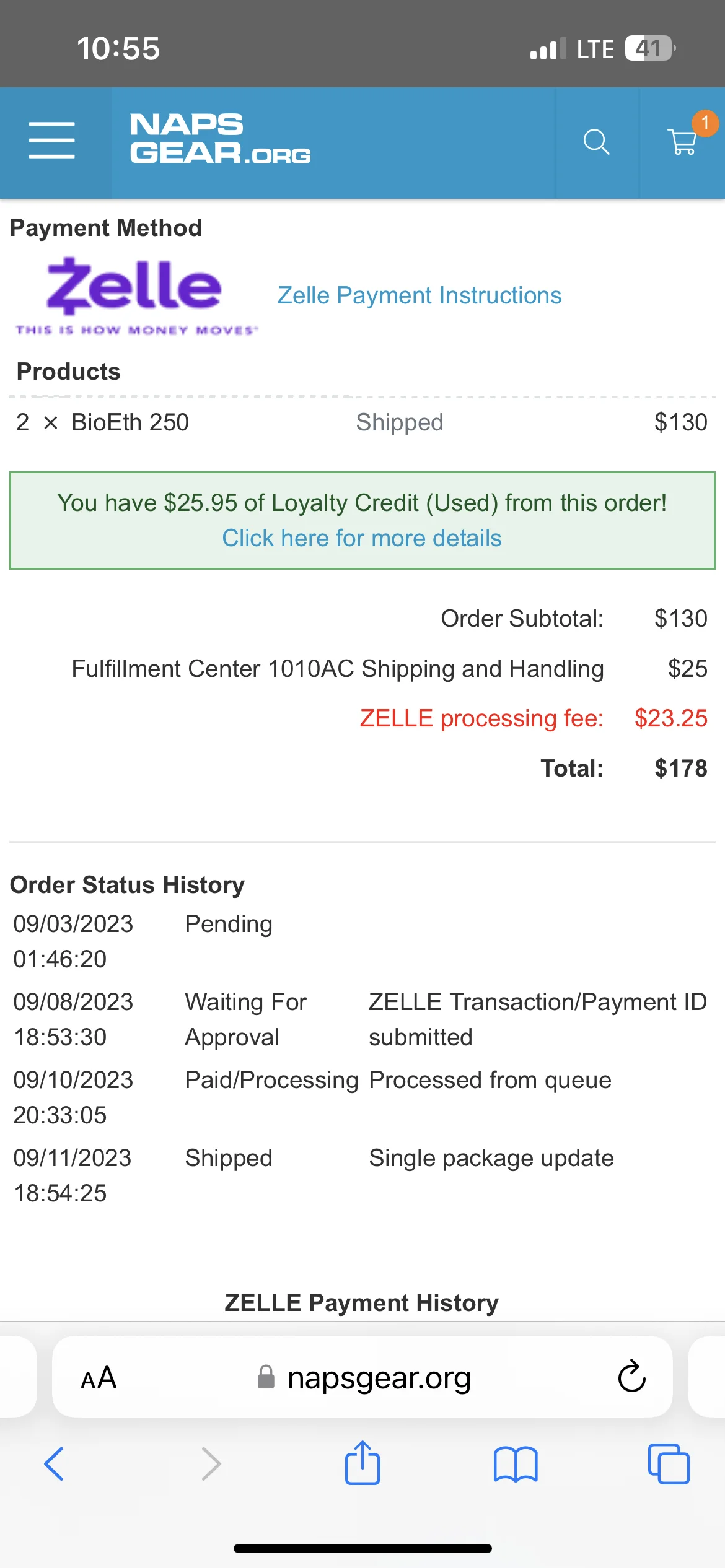
Task: Tap the clock in status bar
Action: 118,48
